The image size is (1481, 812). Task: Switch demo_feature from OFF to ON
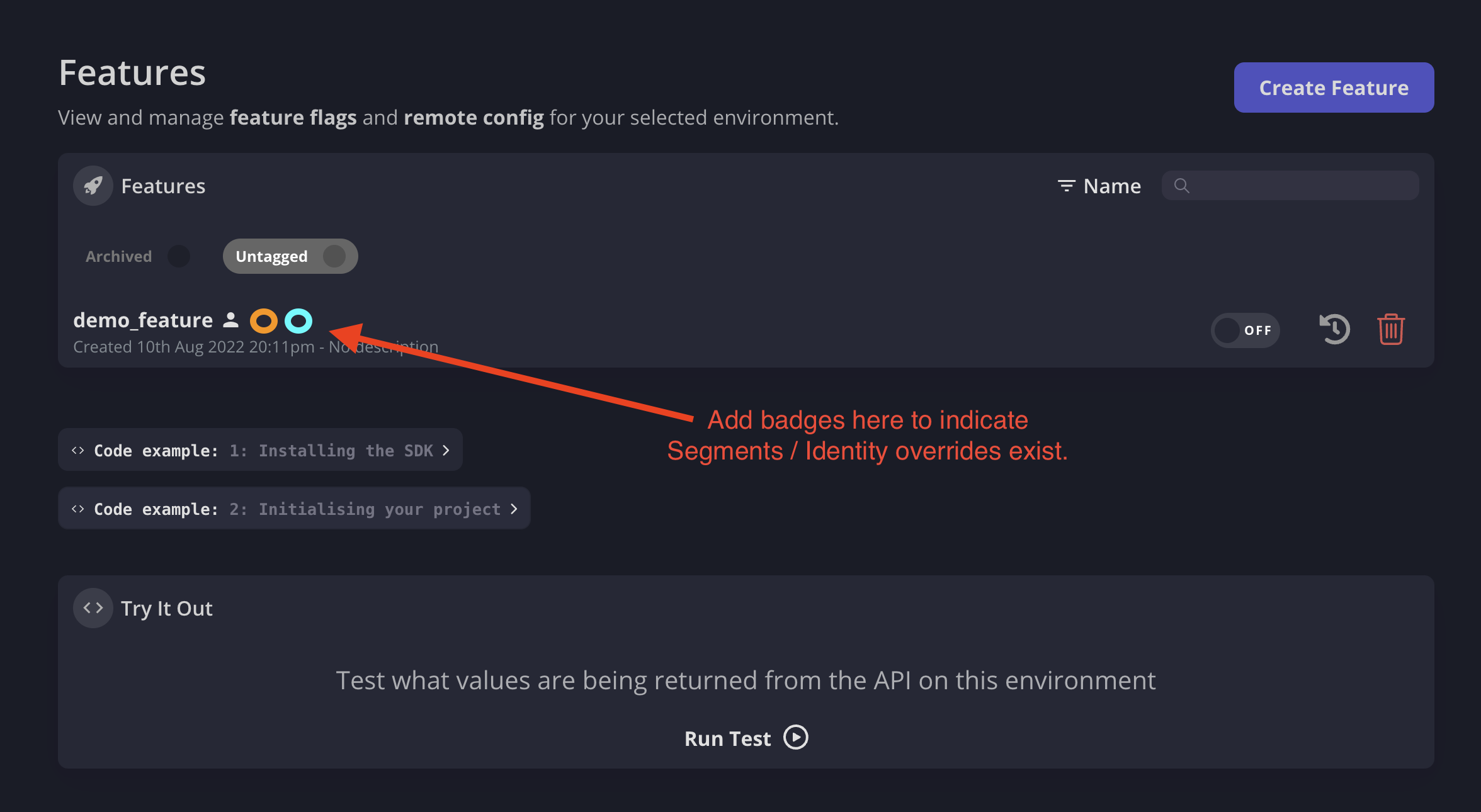(1246, 330)
